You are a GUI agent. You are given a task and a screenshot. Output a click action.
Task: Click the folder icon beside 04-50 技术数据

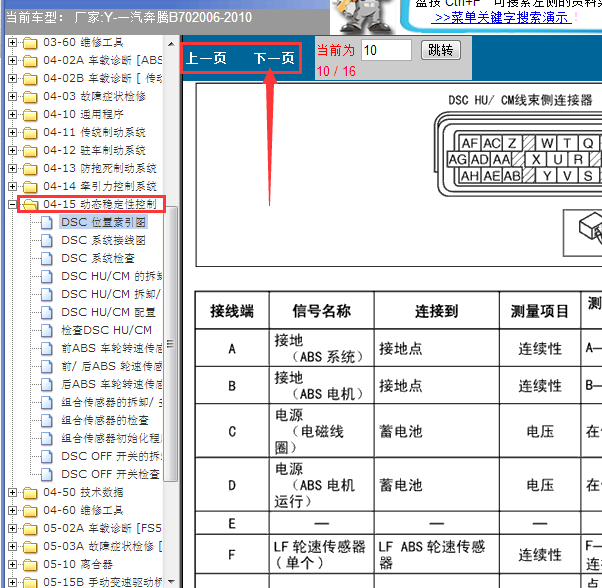point(30,493)
